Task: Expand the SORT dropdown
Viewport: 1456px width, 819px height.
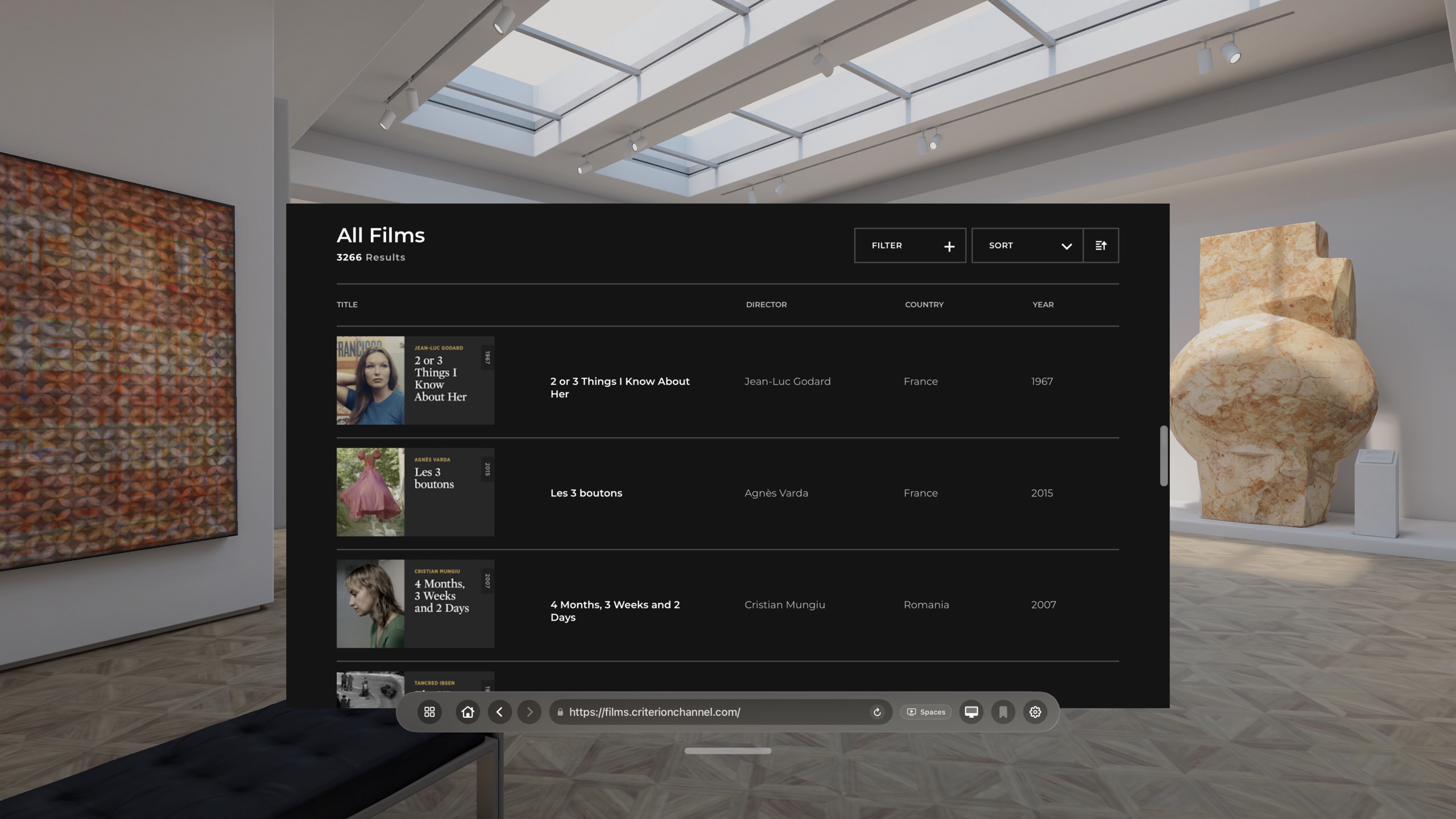Action: pos(1027,246)
